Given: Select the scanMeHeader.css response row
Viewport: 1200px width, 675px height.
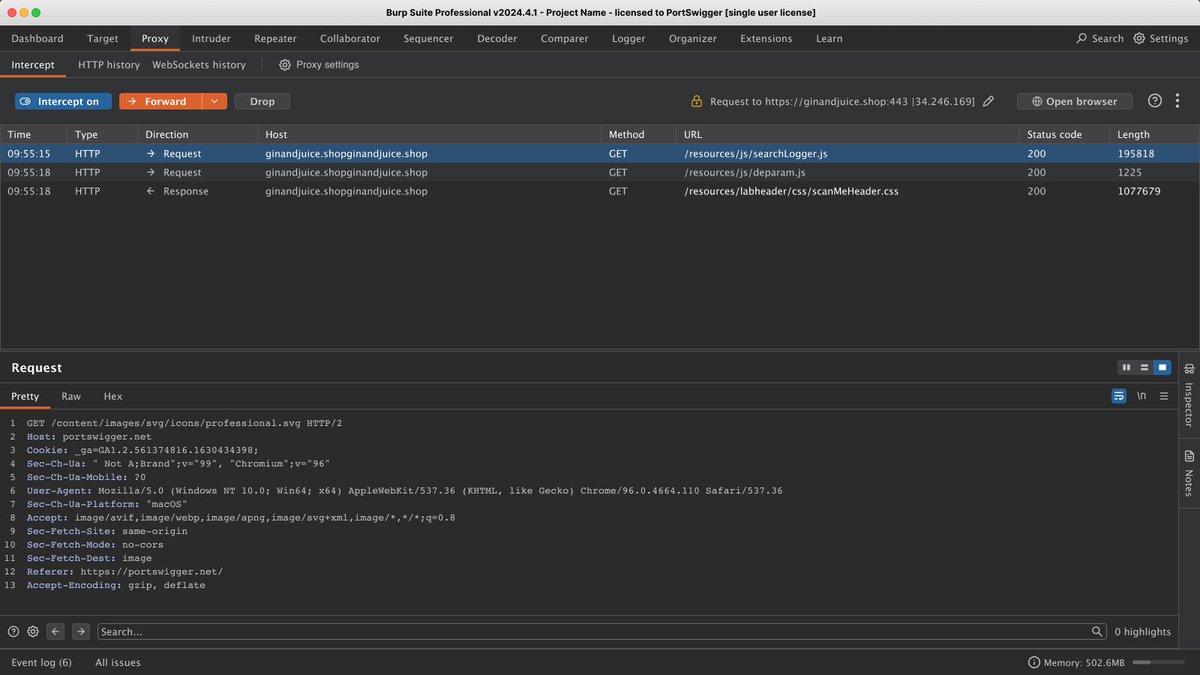Looking at the screenshot, I should [600, 191].
